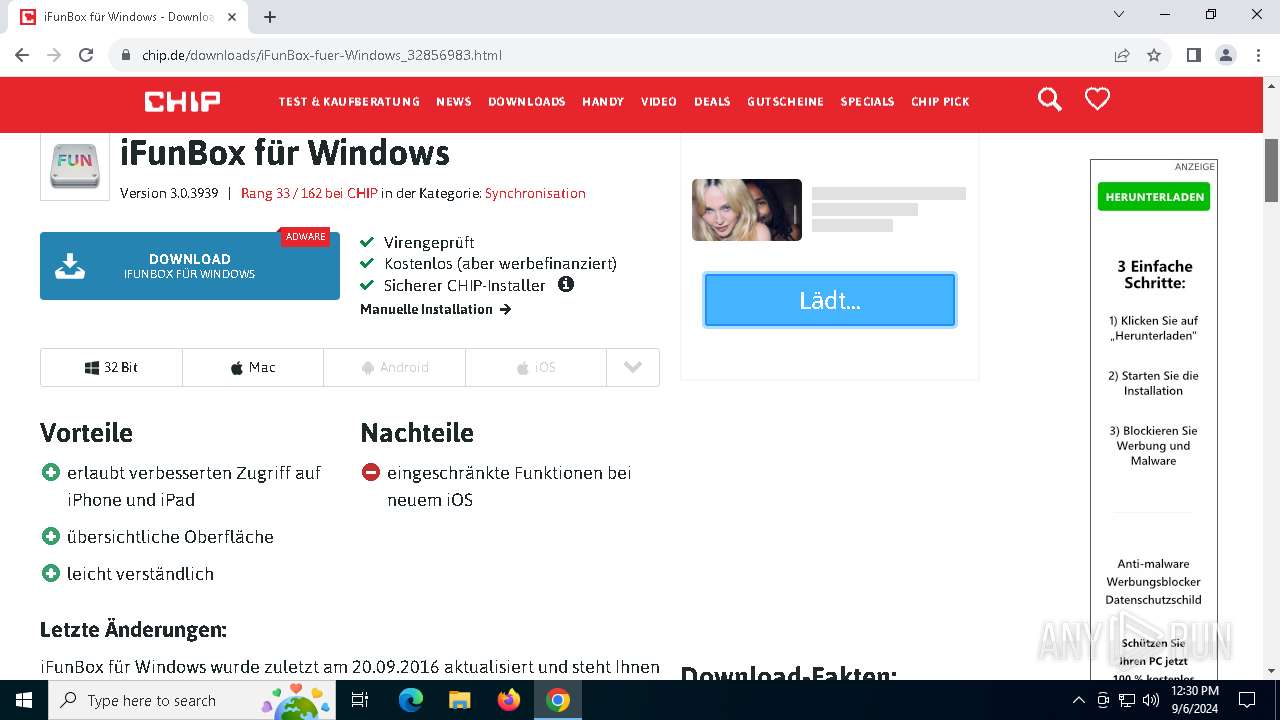Open a new browser tab

coord(269,17)
